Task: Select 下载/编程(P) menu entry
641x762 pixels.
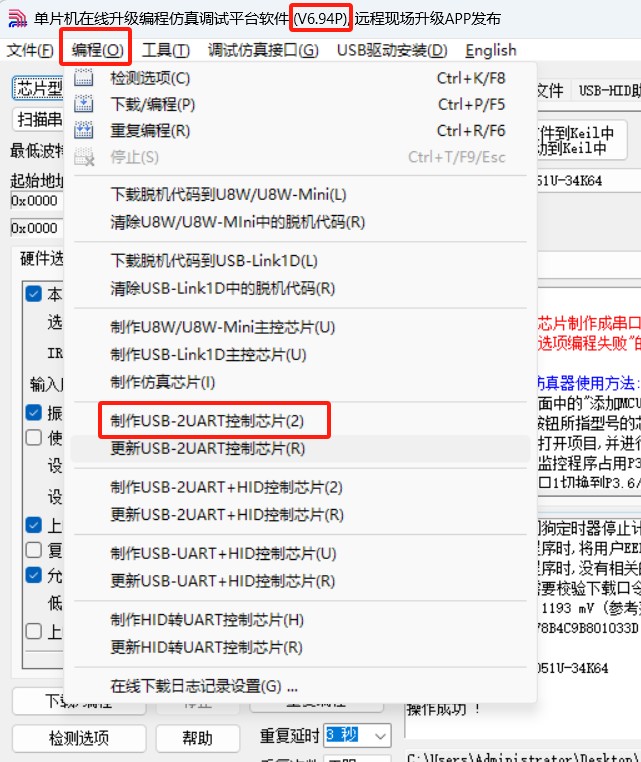Action: point(300,104)
